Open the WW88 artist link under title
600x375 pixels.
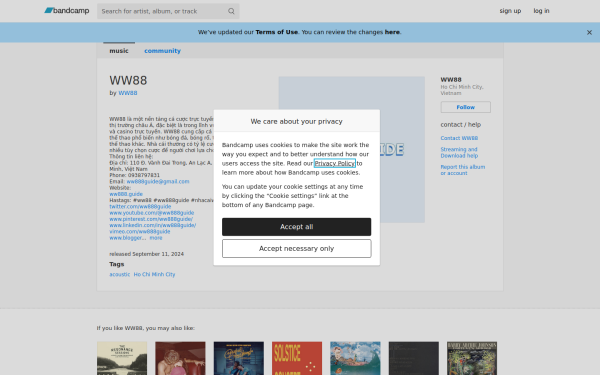pos(128,93)
